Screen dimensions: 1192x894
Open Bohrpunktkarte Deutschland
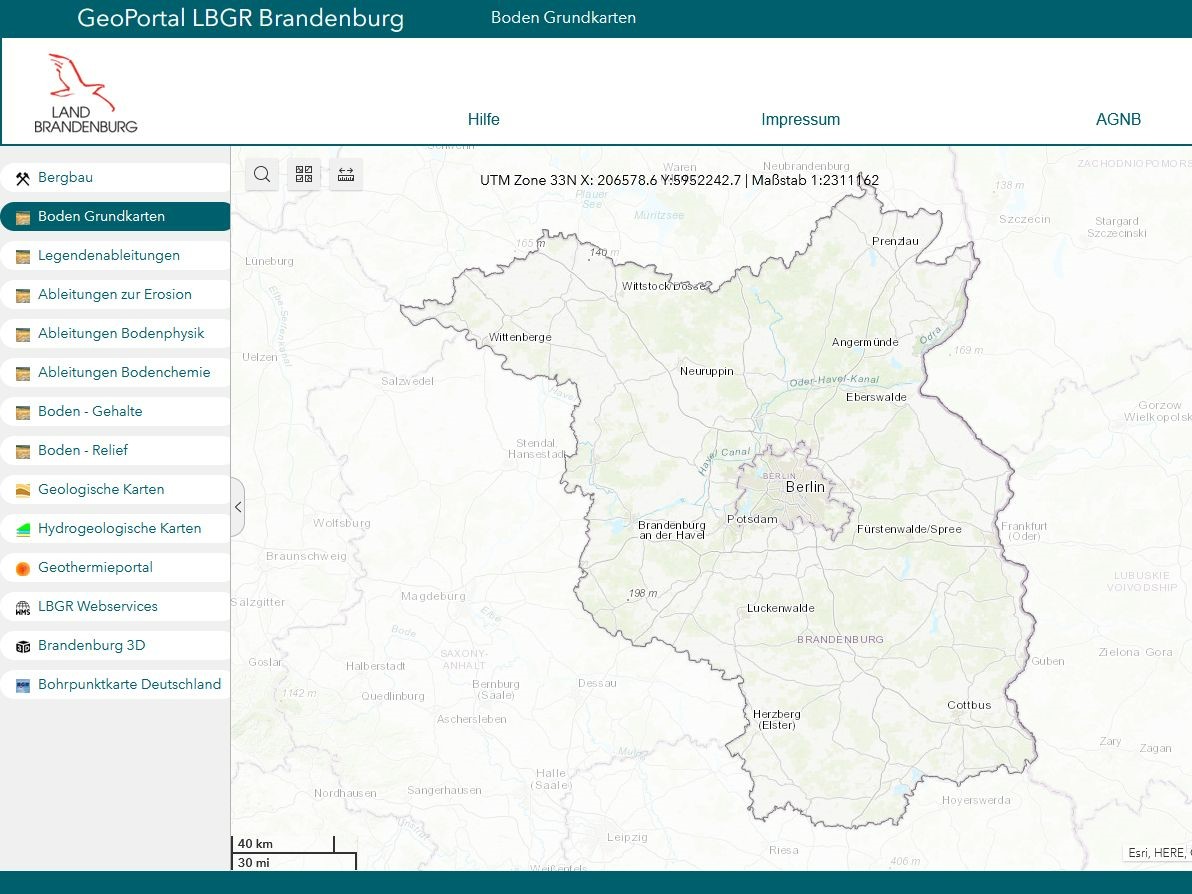pos(115,685)
